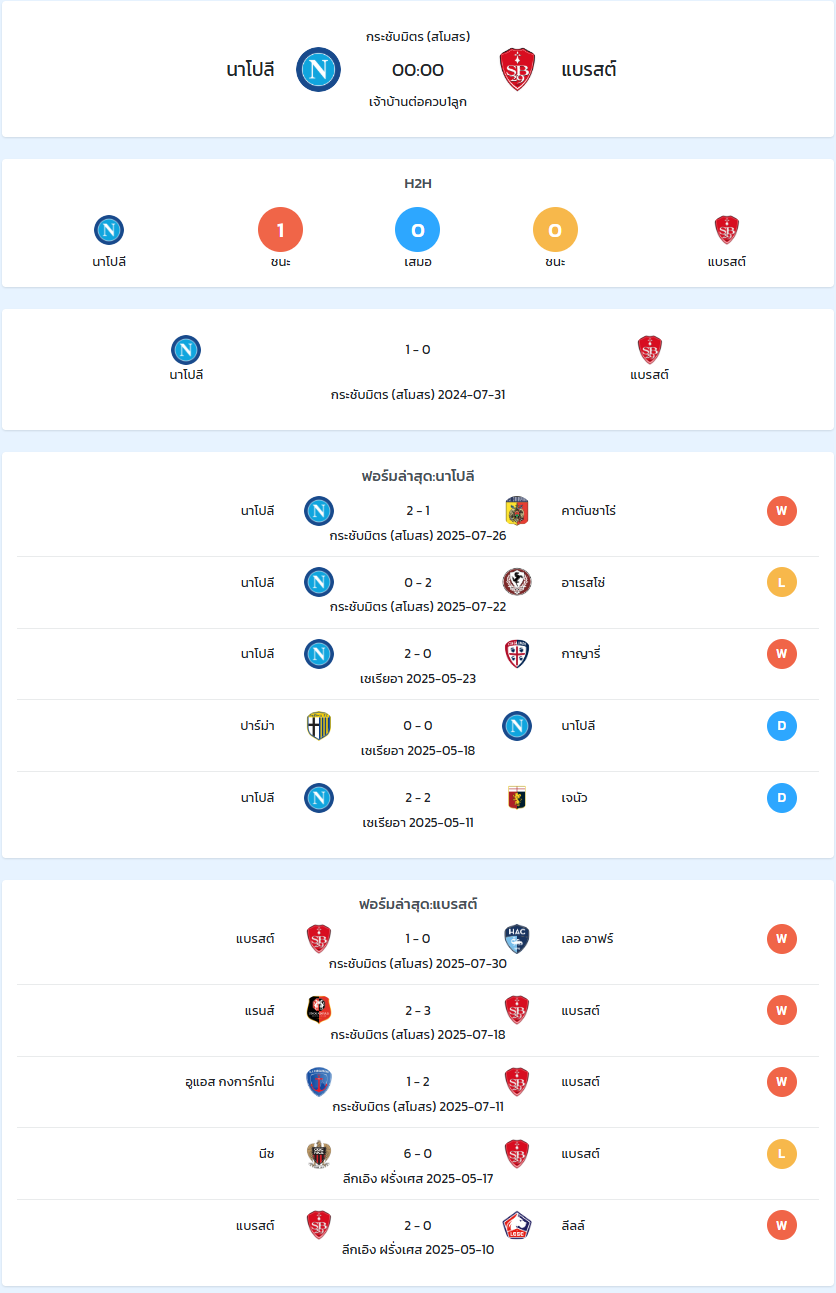Image resolution: width=836 pixels, height=1293 pixels.
Task: Click the Rennes team crest
Action: click(319, 1010)
